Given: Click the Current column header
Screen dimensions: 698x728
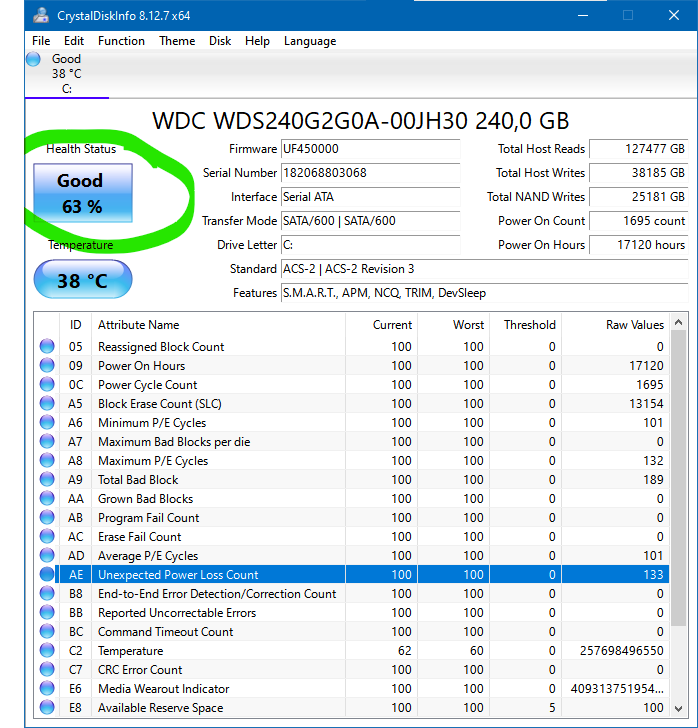Looking at the screenshot, I should pos(381,325).
